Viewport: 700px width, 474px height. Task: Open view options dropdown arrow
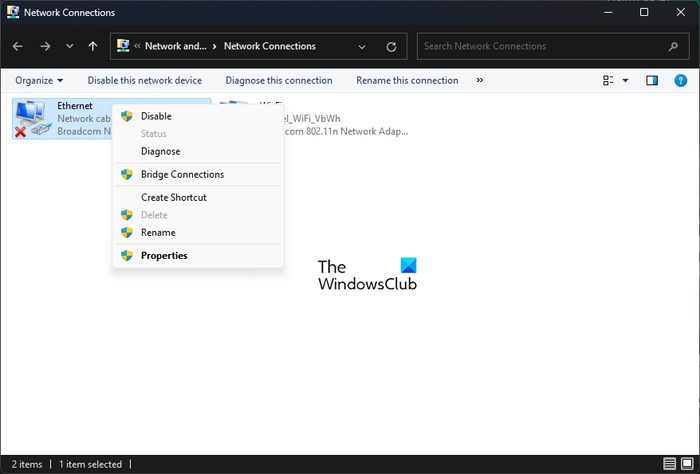[x=625, y=80]
